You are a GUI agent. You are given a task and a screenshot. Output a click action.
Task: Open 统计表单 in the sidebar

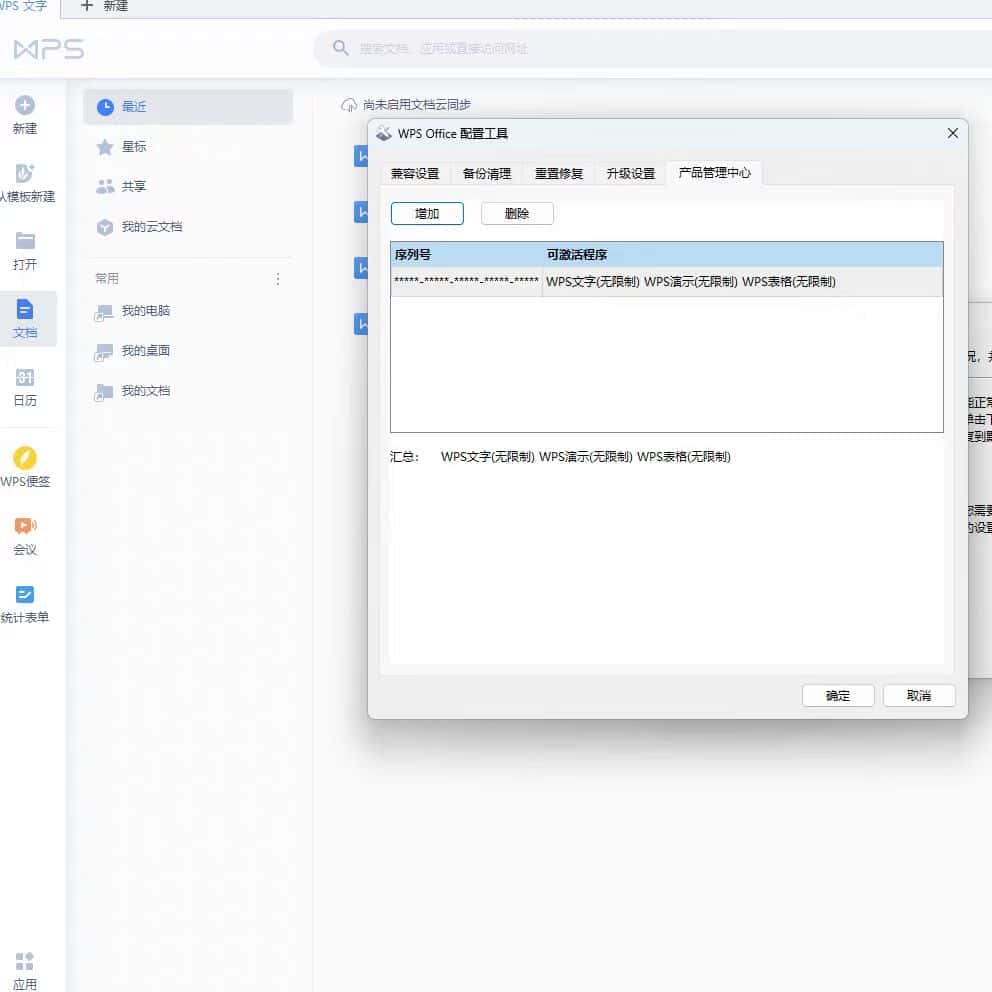(x=25, y=604)
